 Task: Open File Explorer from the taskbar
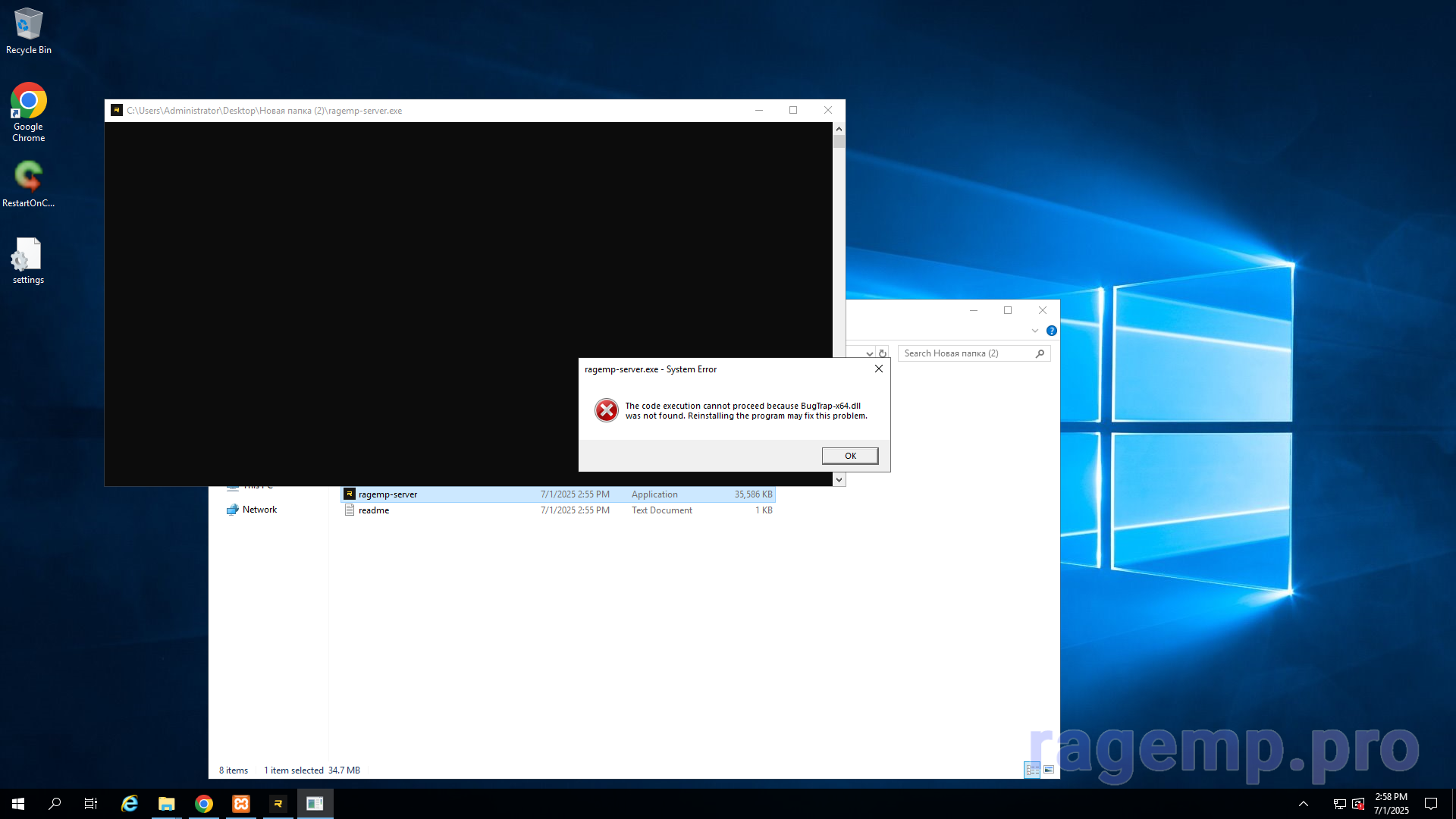pyautogui.click(x=167, y=804)
